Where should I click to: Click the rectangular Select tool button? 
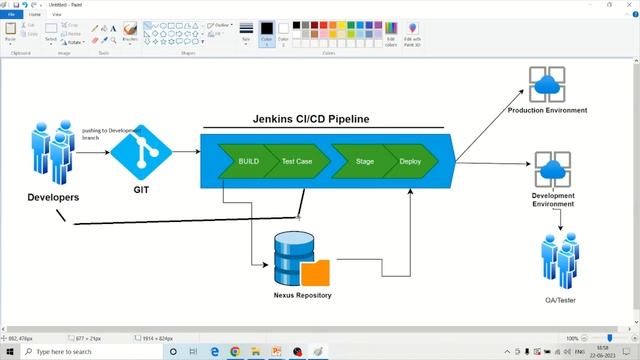pos(51,29)
